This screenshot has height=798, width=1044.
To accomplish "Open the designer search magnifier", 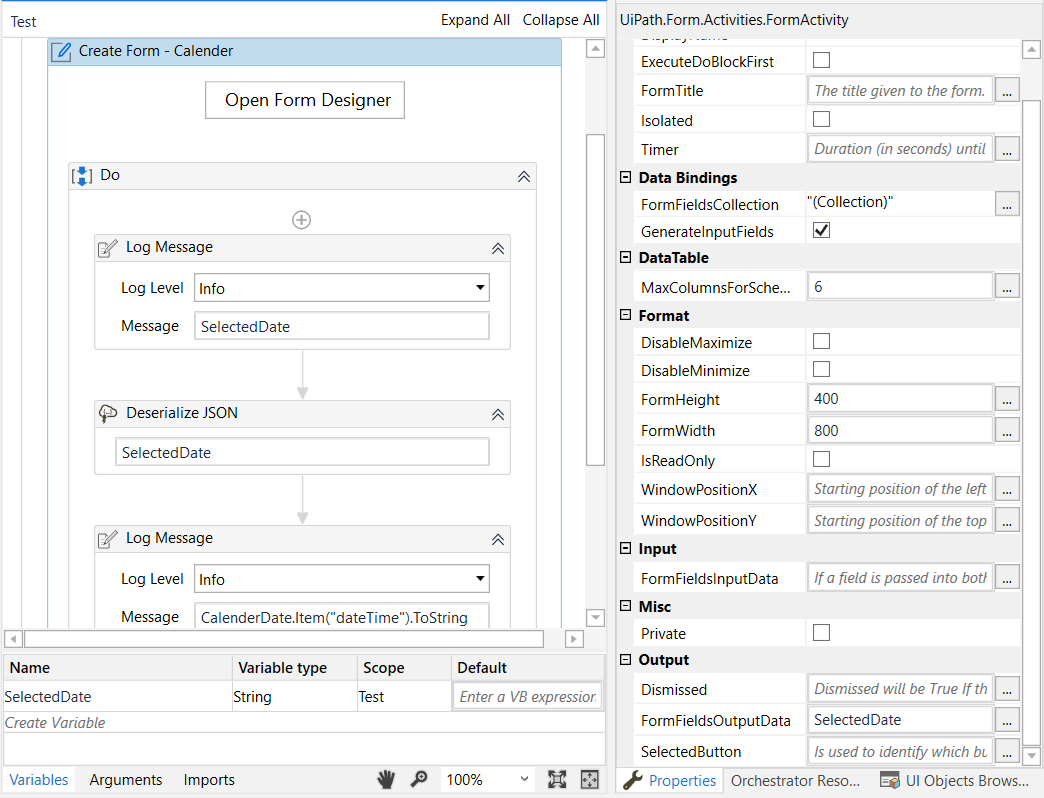I will (419, 779).
